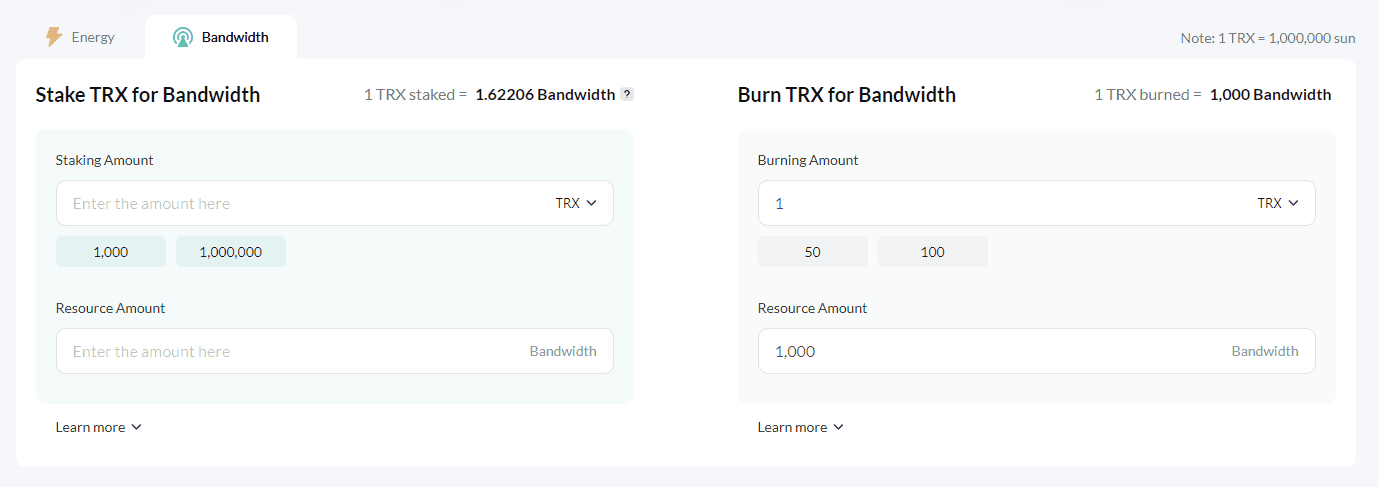Expand Learn more under Stake TRX
The width and height of the screenshot is (1379, 487).
(99, 427)
